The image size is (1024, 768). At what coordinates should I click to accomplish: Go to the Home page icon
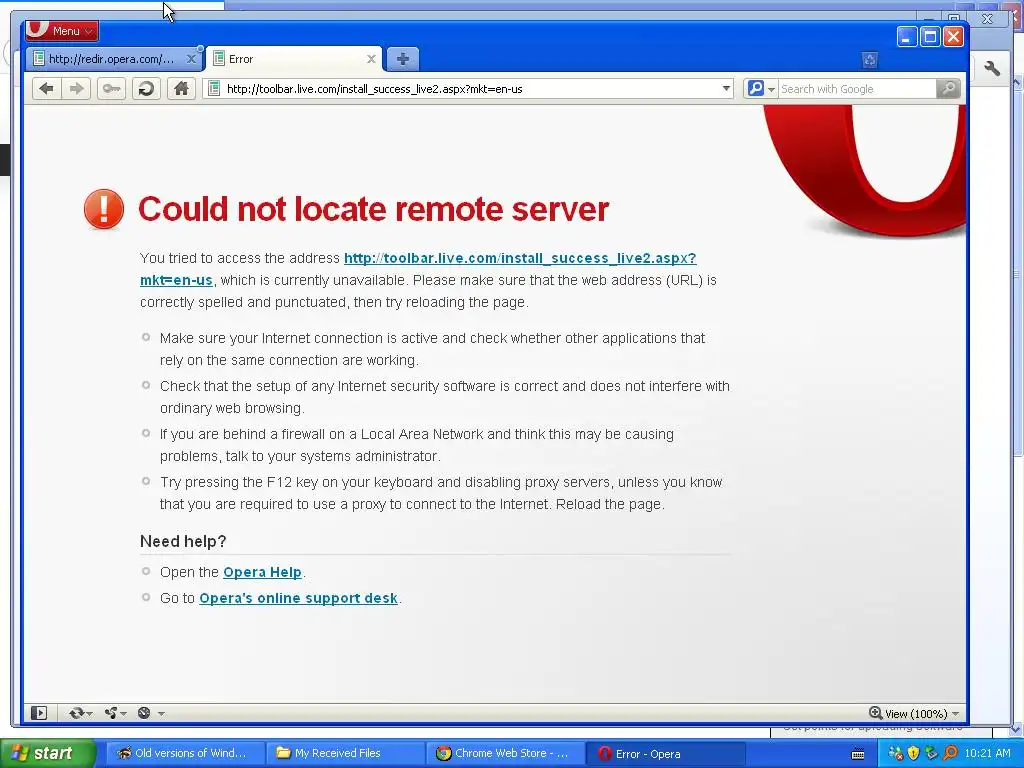click(x=181, y=88)
